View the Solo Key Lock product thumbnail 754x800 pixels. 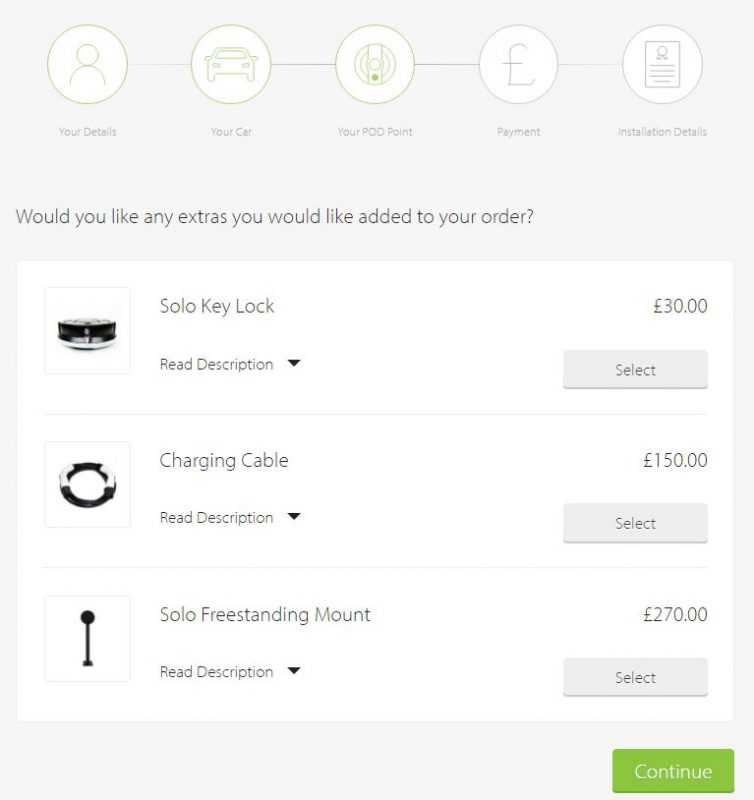(87, 330)
